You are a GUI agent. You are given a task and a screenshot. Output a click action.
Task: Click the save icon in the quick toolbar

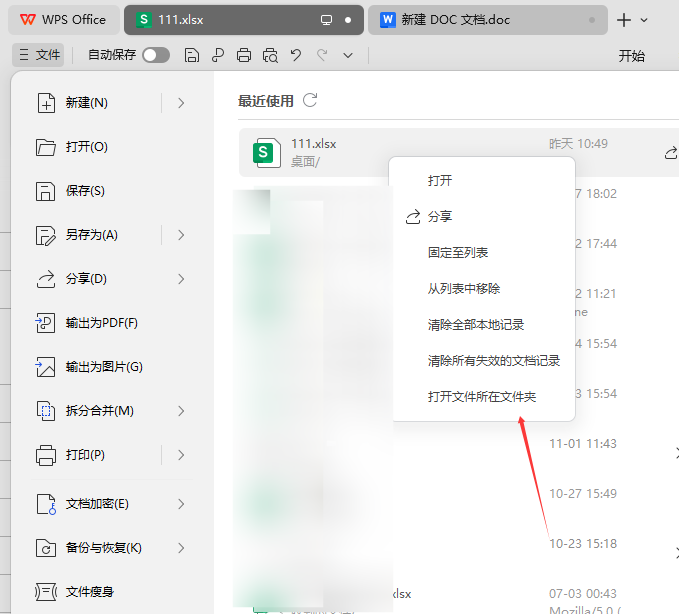(191, 55)
